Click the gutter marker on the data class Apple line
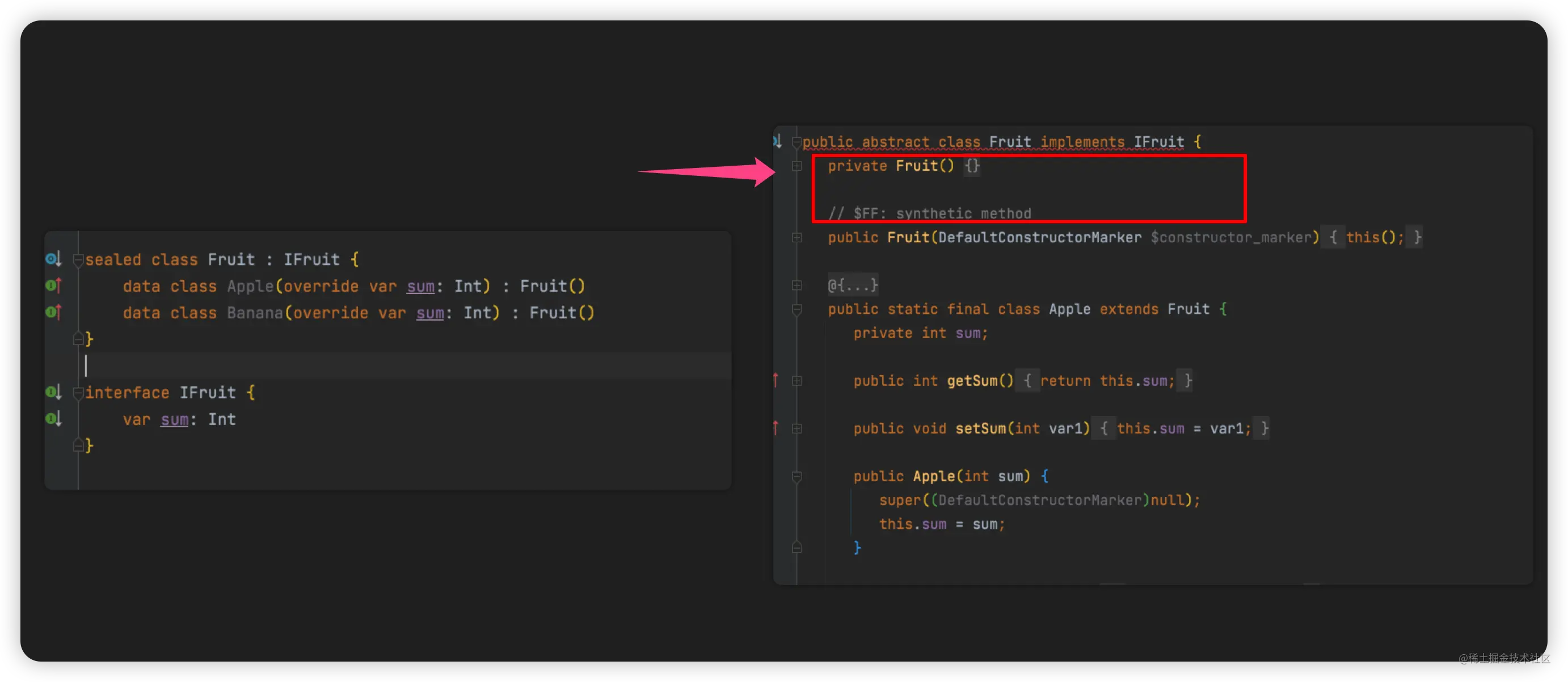Viewport: 1568px width, 682px height. click(x=53, y=285)
